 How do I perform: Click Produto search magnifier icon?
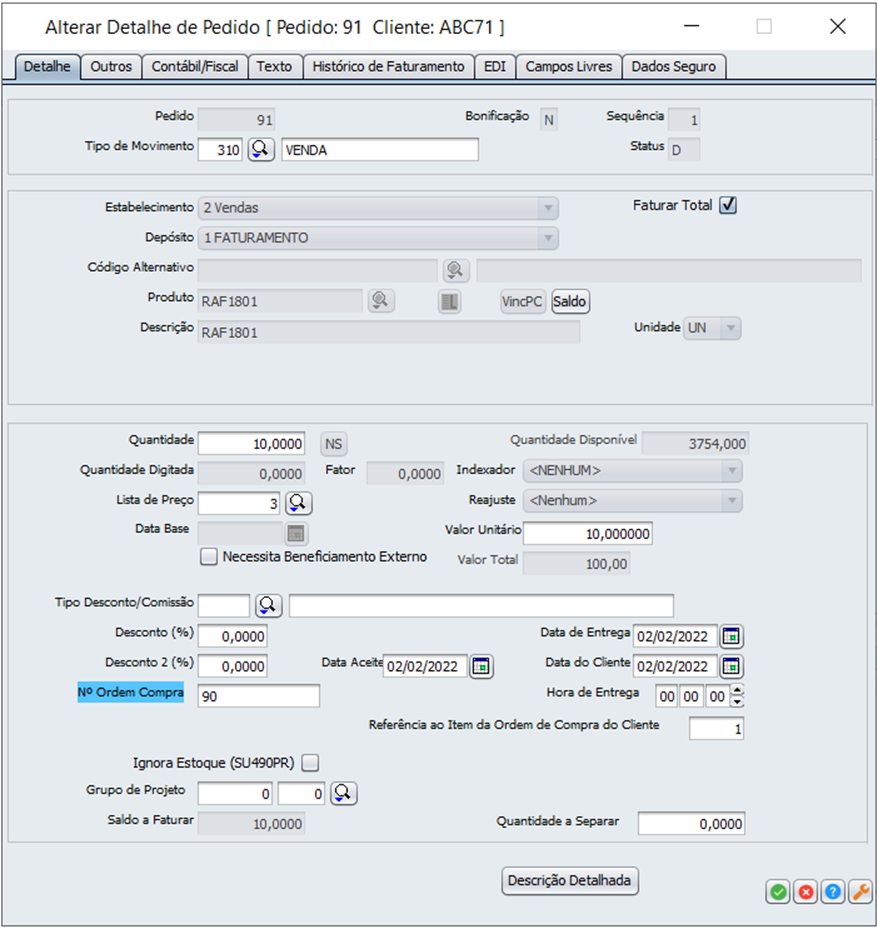click(x=381, y=300)
